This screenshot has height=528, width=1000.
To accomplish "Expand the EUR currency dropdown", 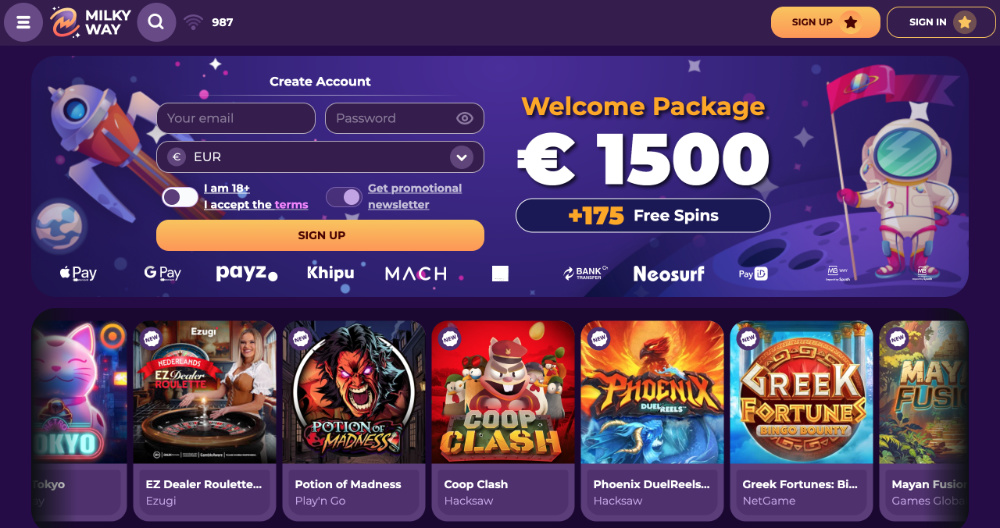I will [x=460, y=157].
